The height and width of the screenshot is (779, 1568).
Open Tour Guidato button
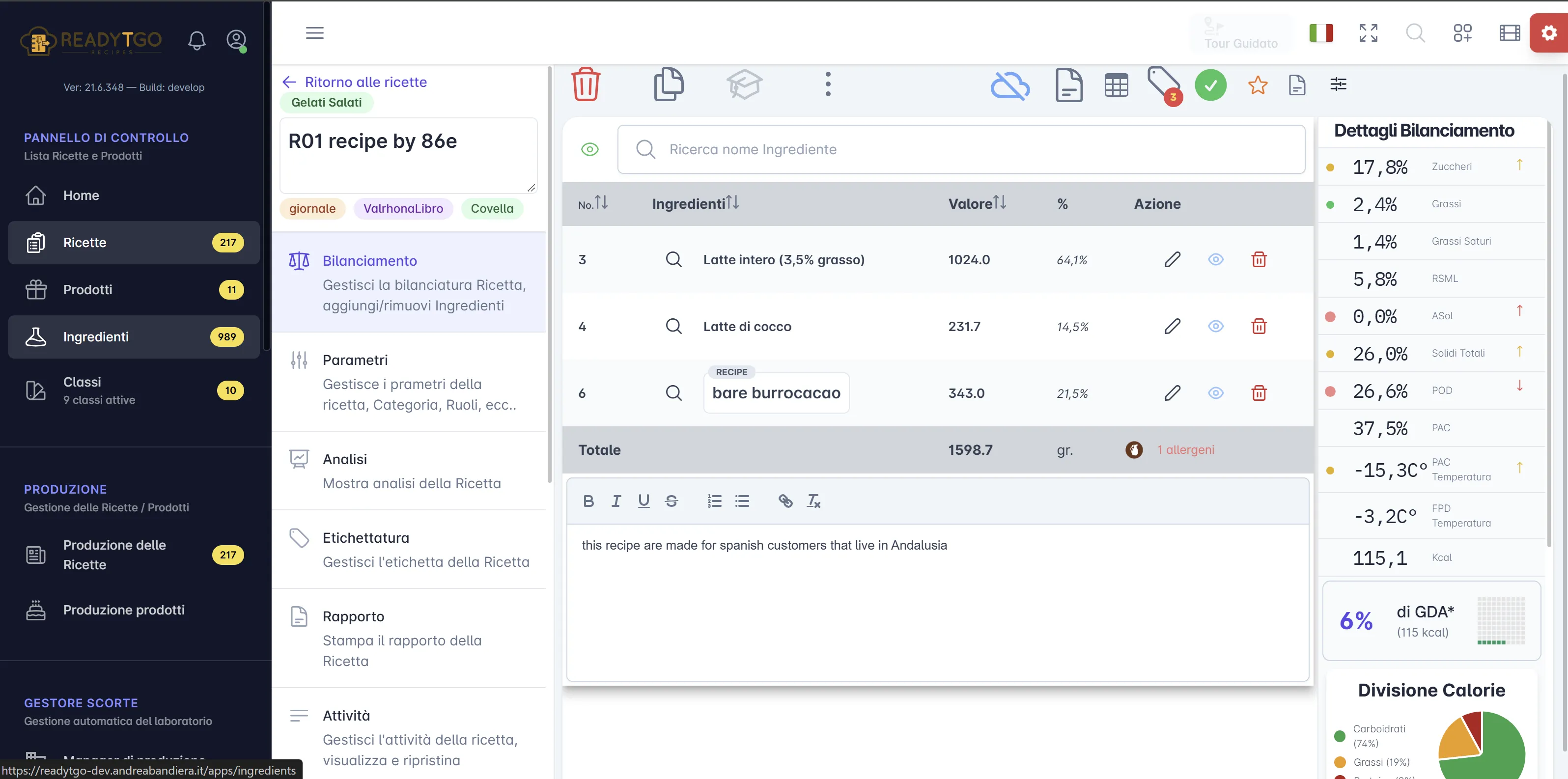[1240, 34]
